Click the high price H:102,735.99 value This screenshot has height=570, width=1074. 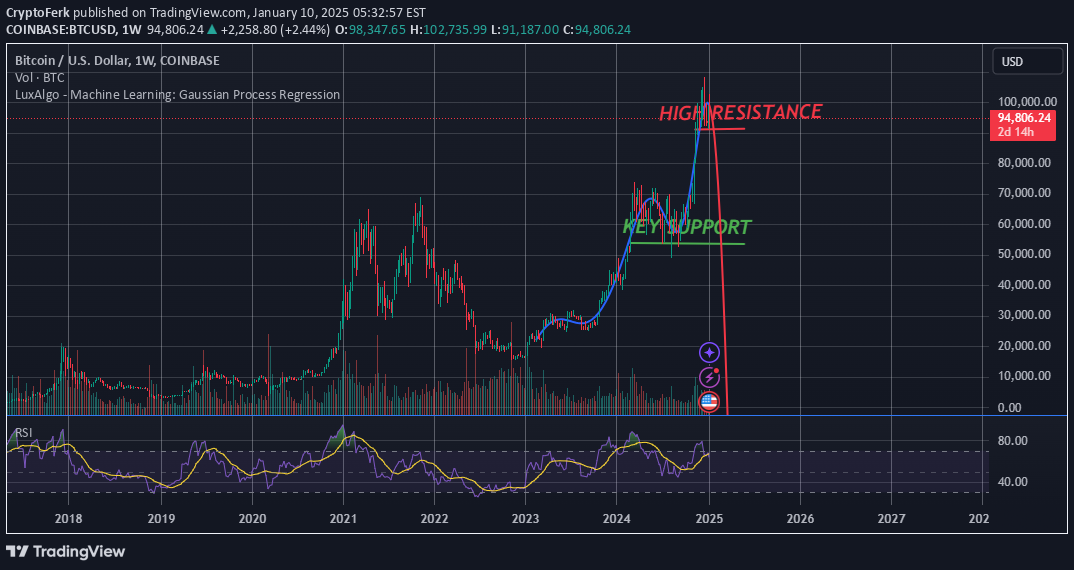click(x=449, y=29)
